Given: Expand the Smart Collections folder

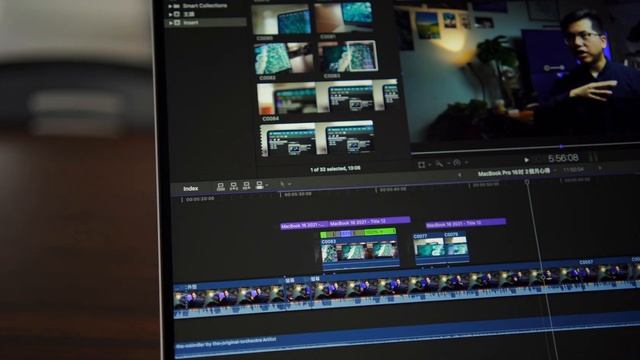Looking at the screenshot, I should point(170,6).
